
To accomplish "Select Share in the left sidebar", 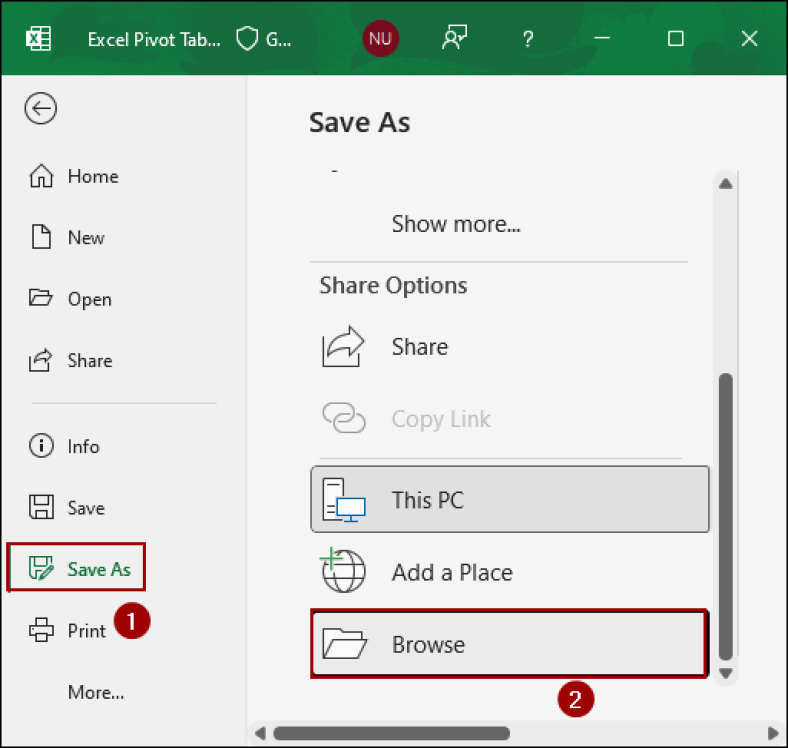I will tap(71, 360).
